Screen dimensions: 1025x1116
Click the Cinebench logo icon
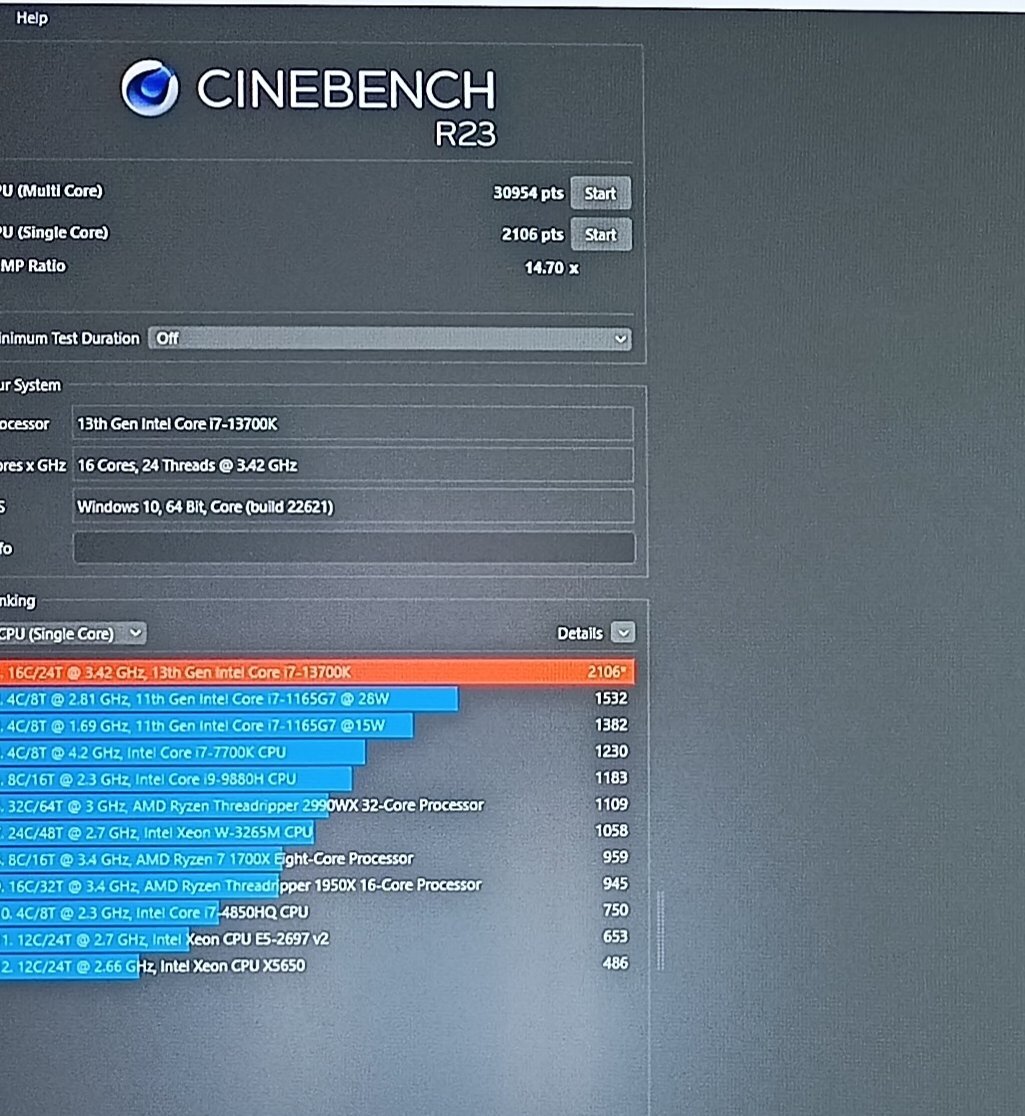click(149, 88)
